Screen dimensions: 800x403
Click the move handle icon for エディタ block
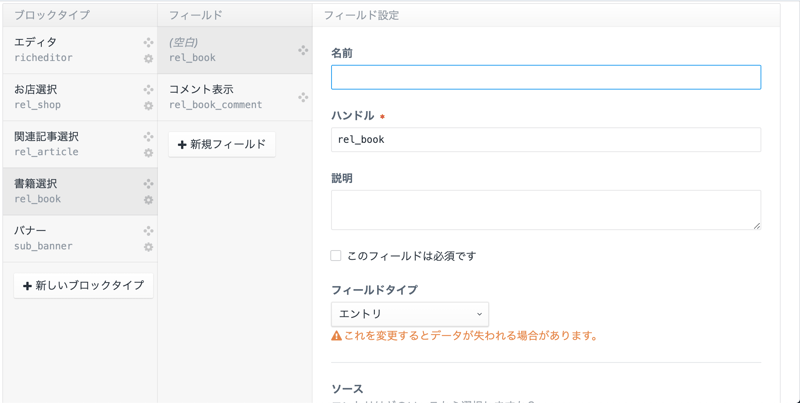click(148, 43)
